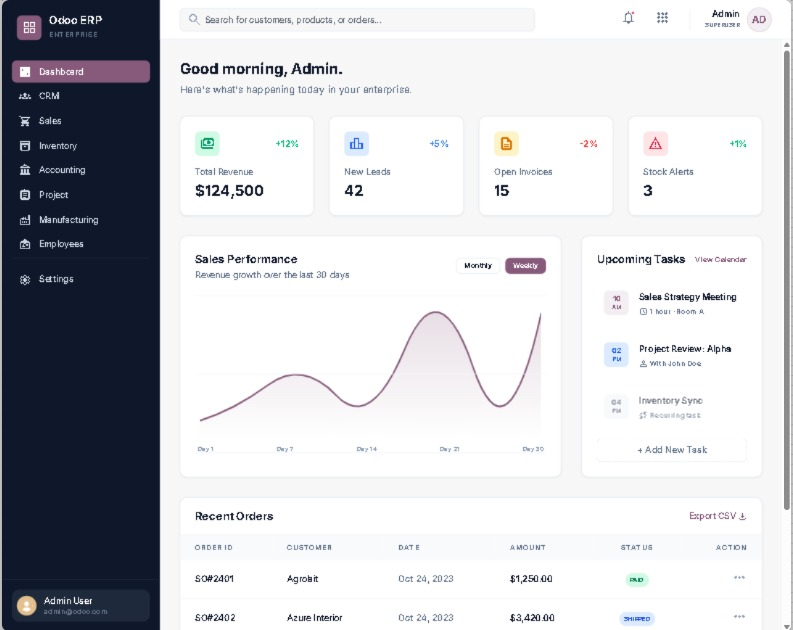Viewport: 793px width, 630px height.
Task: Click the STATUS column header
Action: click(636, 547)
